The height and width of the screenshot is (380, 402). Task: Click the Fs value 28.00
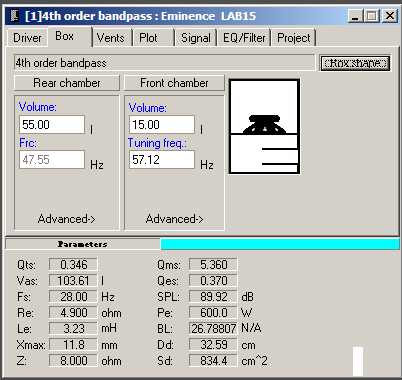(73, 297)
